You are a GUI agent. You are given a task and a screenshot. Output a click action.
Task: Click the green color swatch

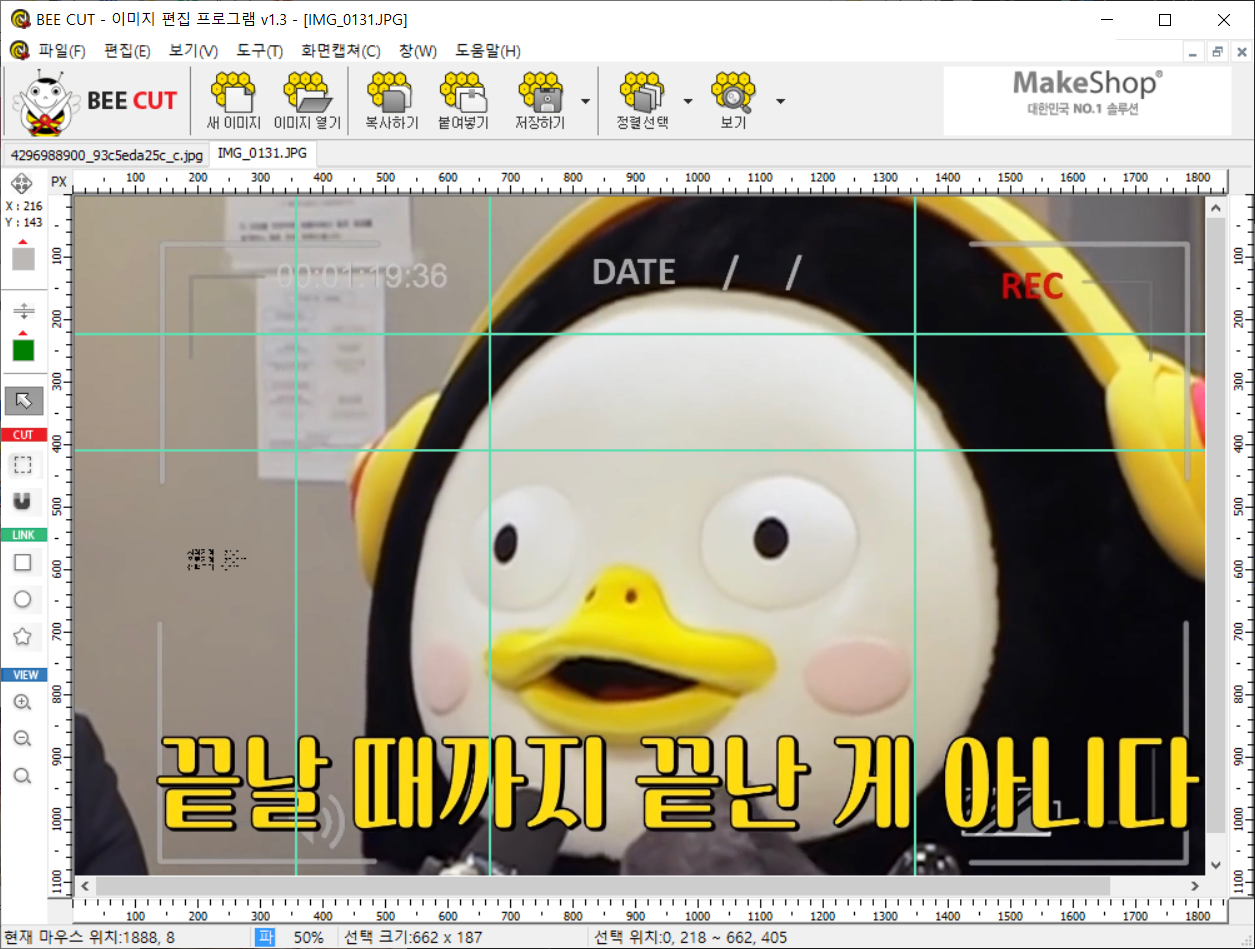coord(23,350)
